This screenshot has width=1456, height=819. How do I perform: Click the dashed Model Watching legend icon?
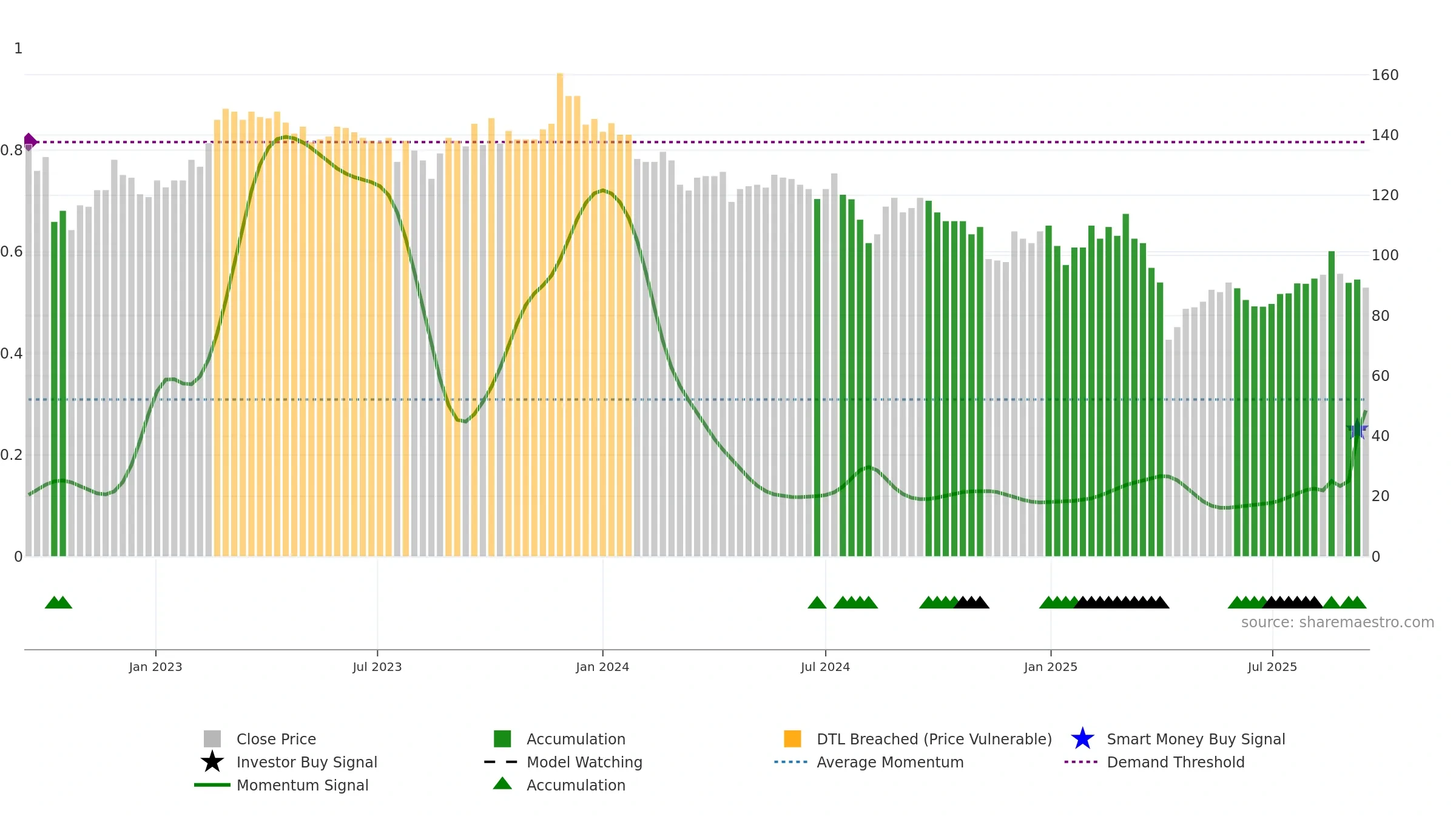[501, 762]
